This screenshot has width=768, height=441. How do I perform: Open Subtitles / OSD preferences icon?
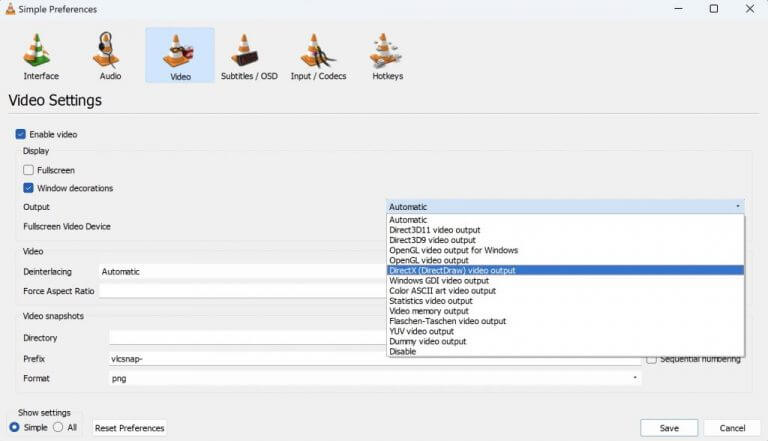[244, 50]
